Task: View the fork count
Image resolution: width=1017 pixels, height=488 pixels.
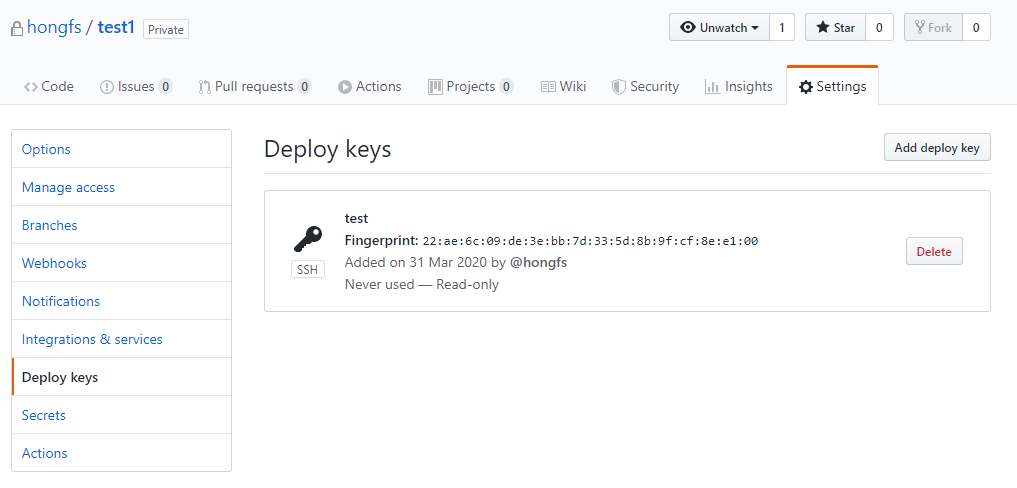Action: (x=976, y=28)
